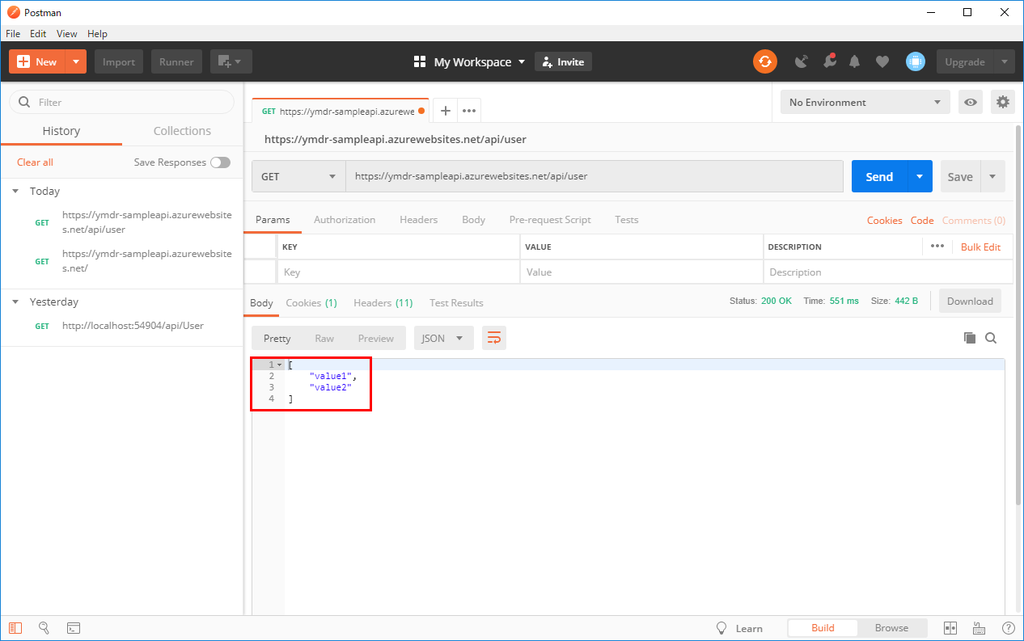This screenshot has width=1024, height=641.
Task: Select the Raw response view
Action: point(324,338)
